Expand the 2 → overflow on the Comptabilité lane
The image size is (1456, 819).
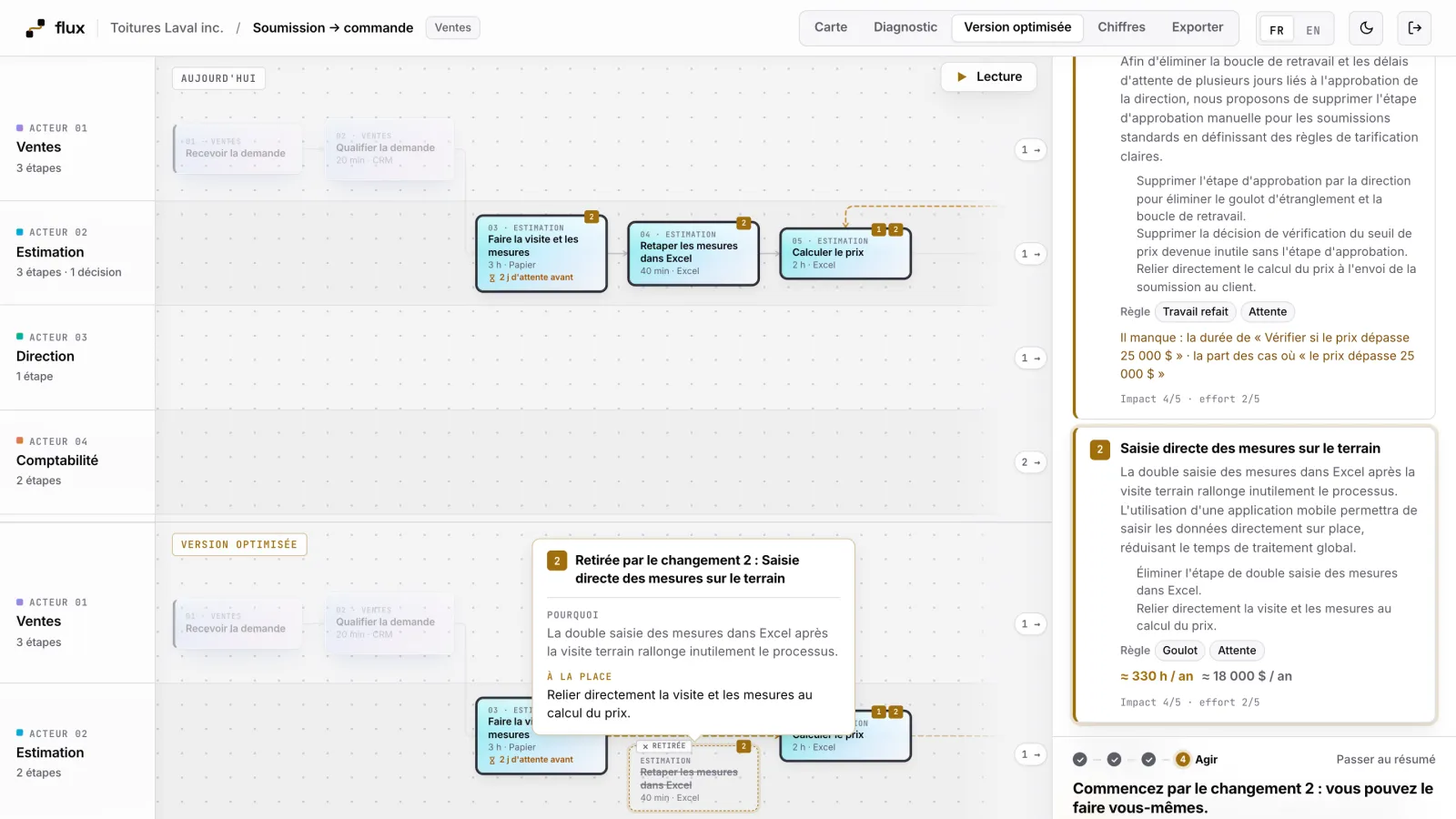1030,462
